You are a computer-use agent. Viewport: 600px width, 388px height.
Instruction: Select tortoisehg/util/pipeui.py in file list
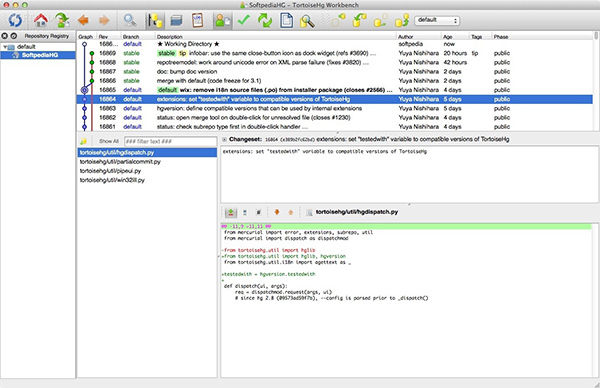coord(110,171)
